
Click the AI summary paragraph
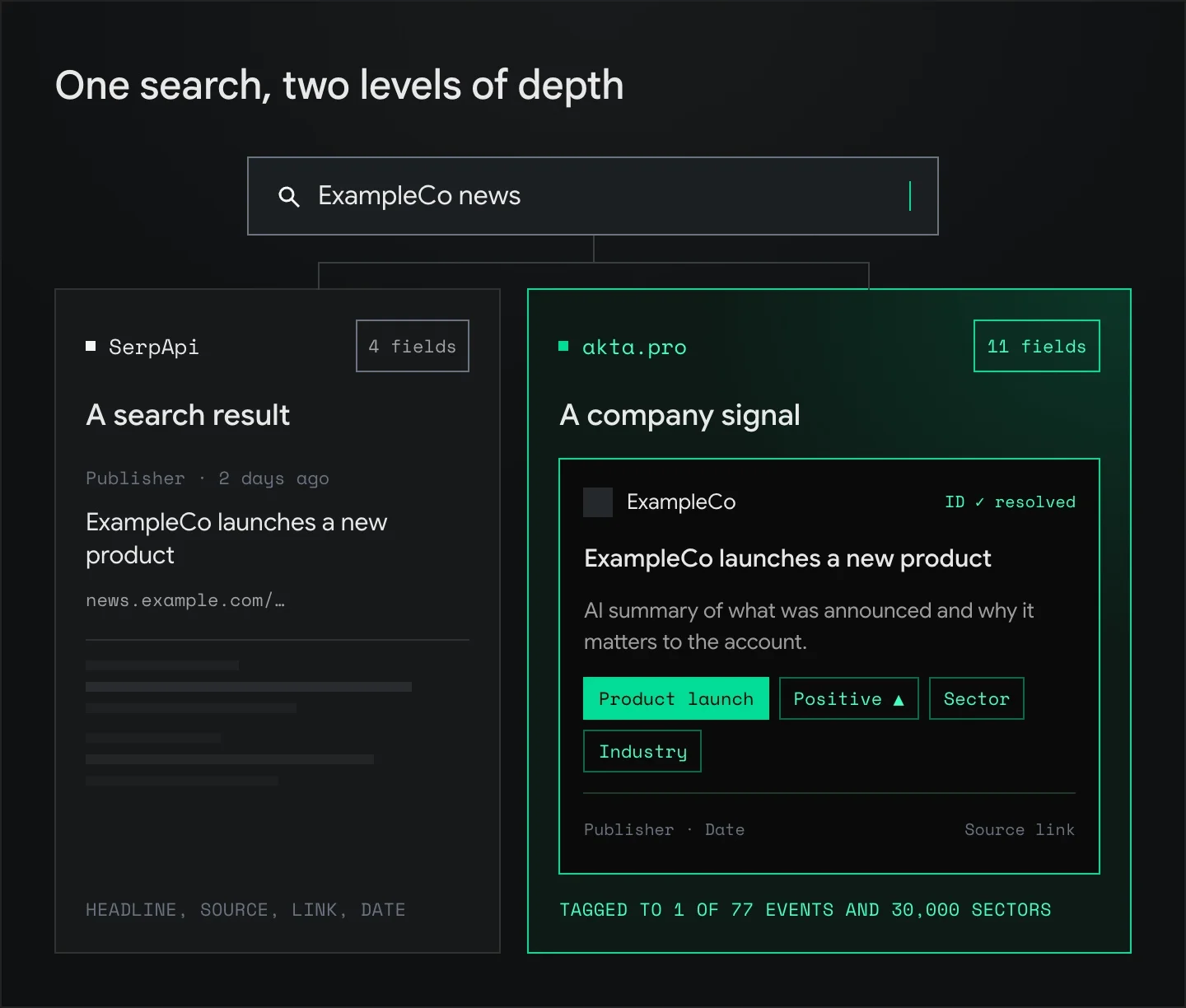click(809, 626)
